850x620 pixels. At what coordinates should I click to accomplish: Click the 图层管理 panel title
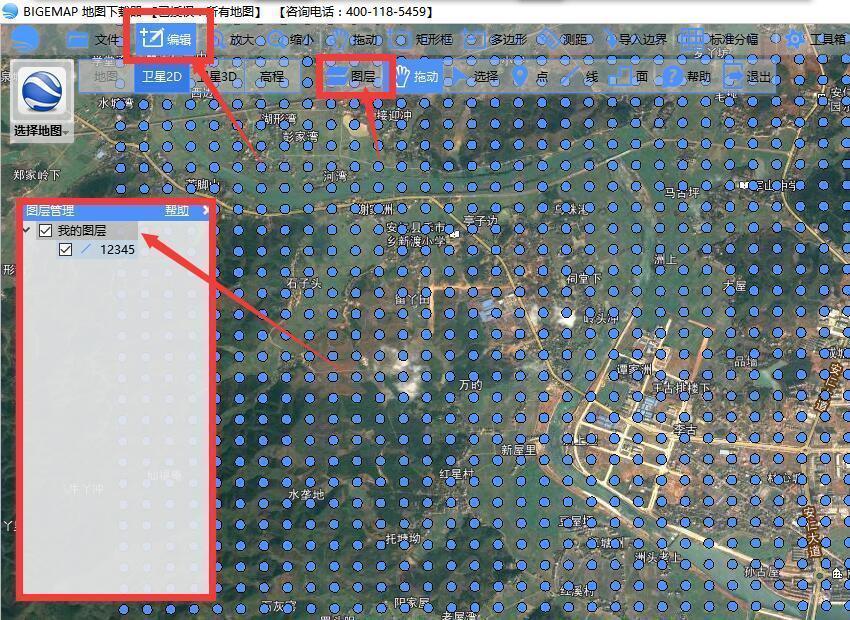pos(50,210)
